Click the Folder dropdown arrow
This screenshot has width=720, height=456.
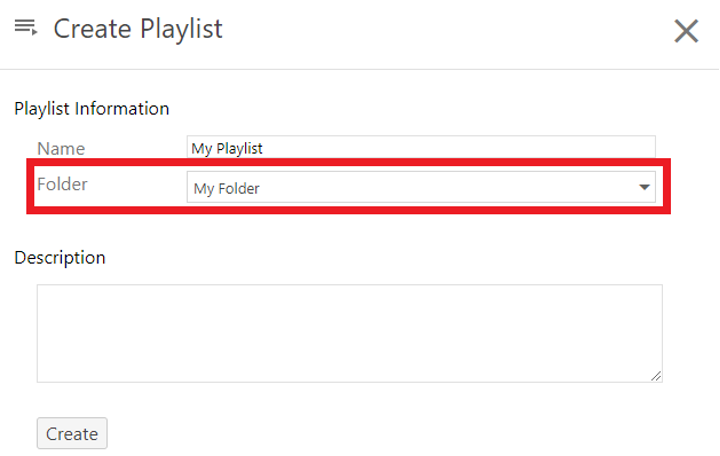point(644,187)
